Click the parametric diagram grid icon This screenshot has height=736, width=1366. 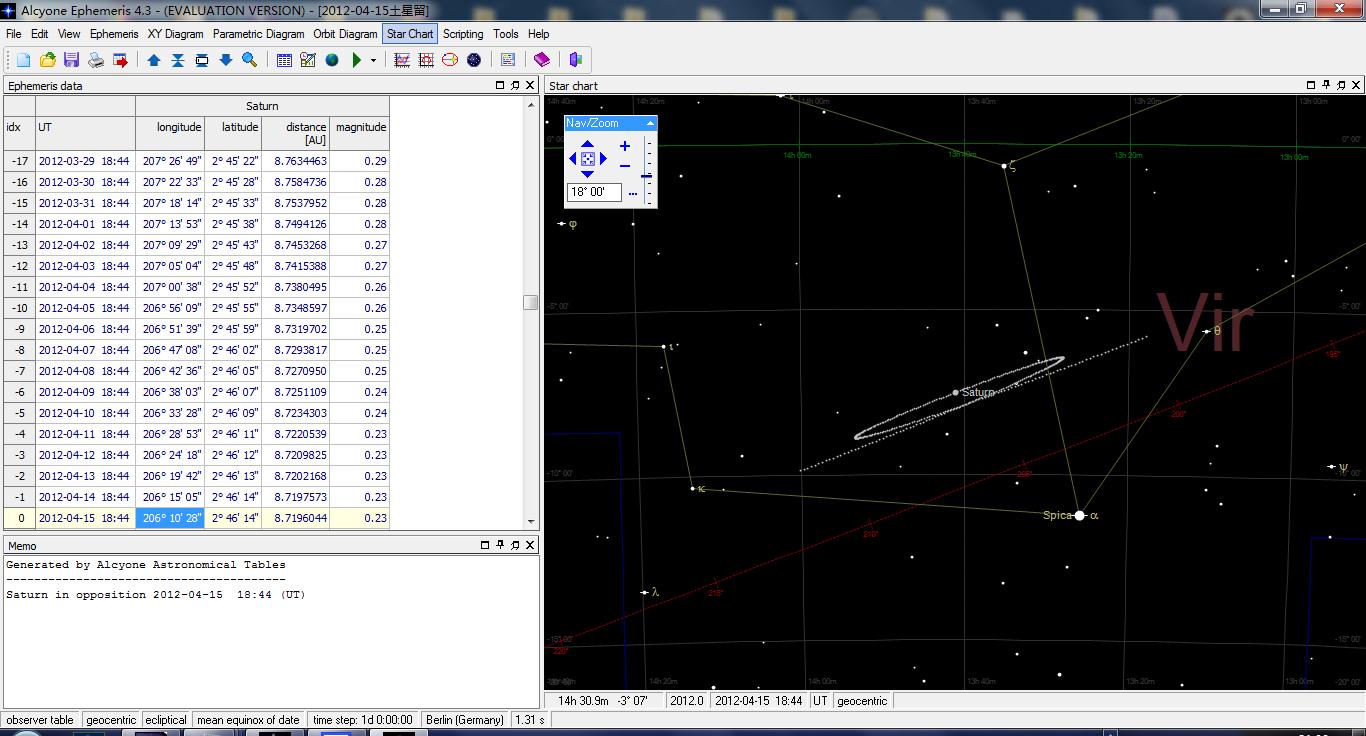pos(426,60)
